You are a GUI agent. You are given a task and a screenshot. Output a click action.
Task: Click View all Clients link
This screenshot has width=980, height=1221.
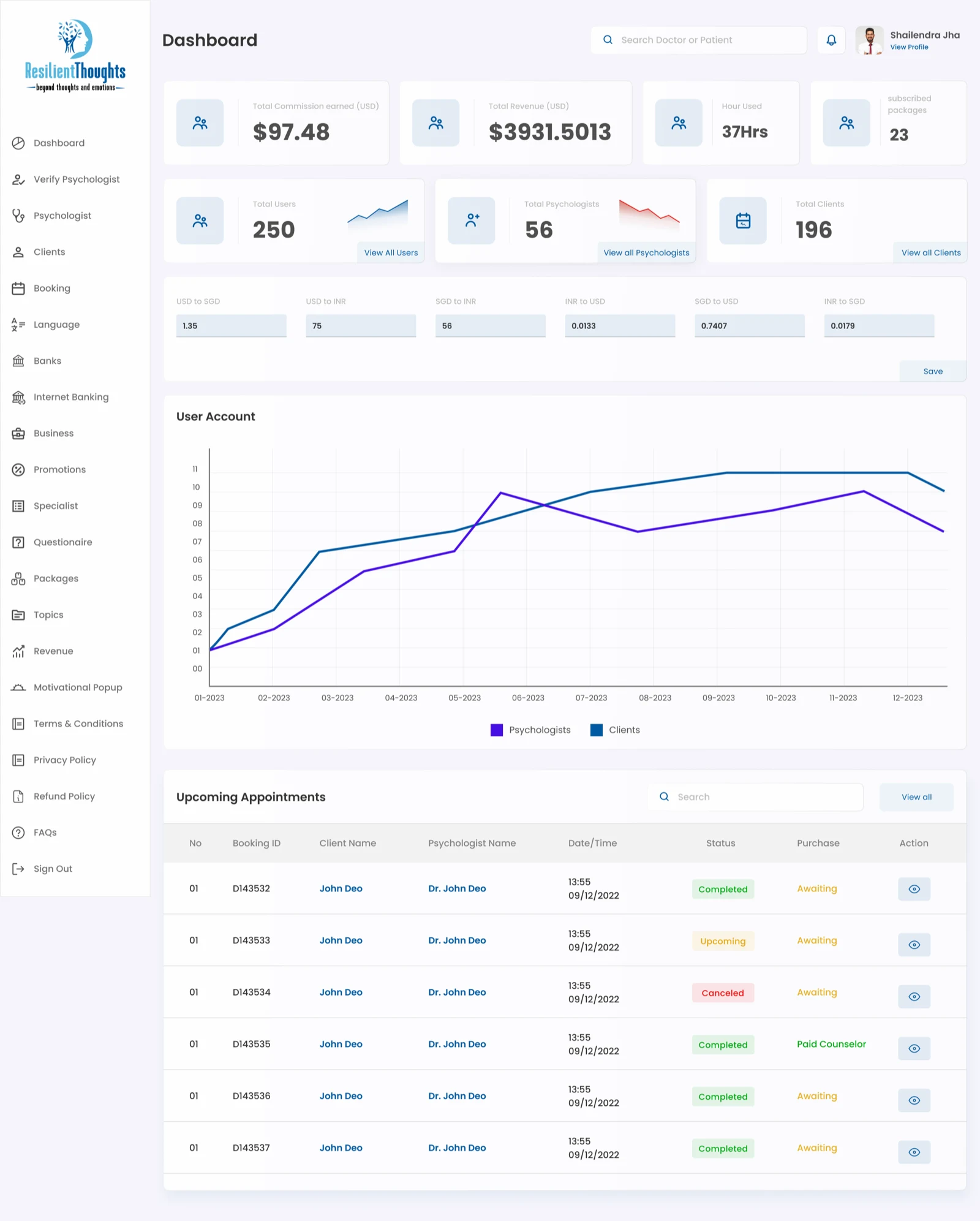click(x=930, y=252)
